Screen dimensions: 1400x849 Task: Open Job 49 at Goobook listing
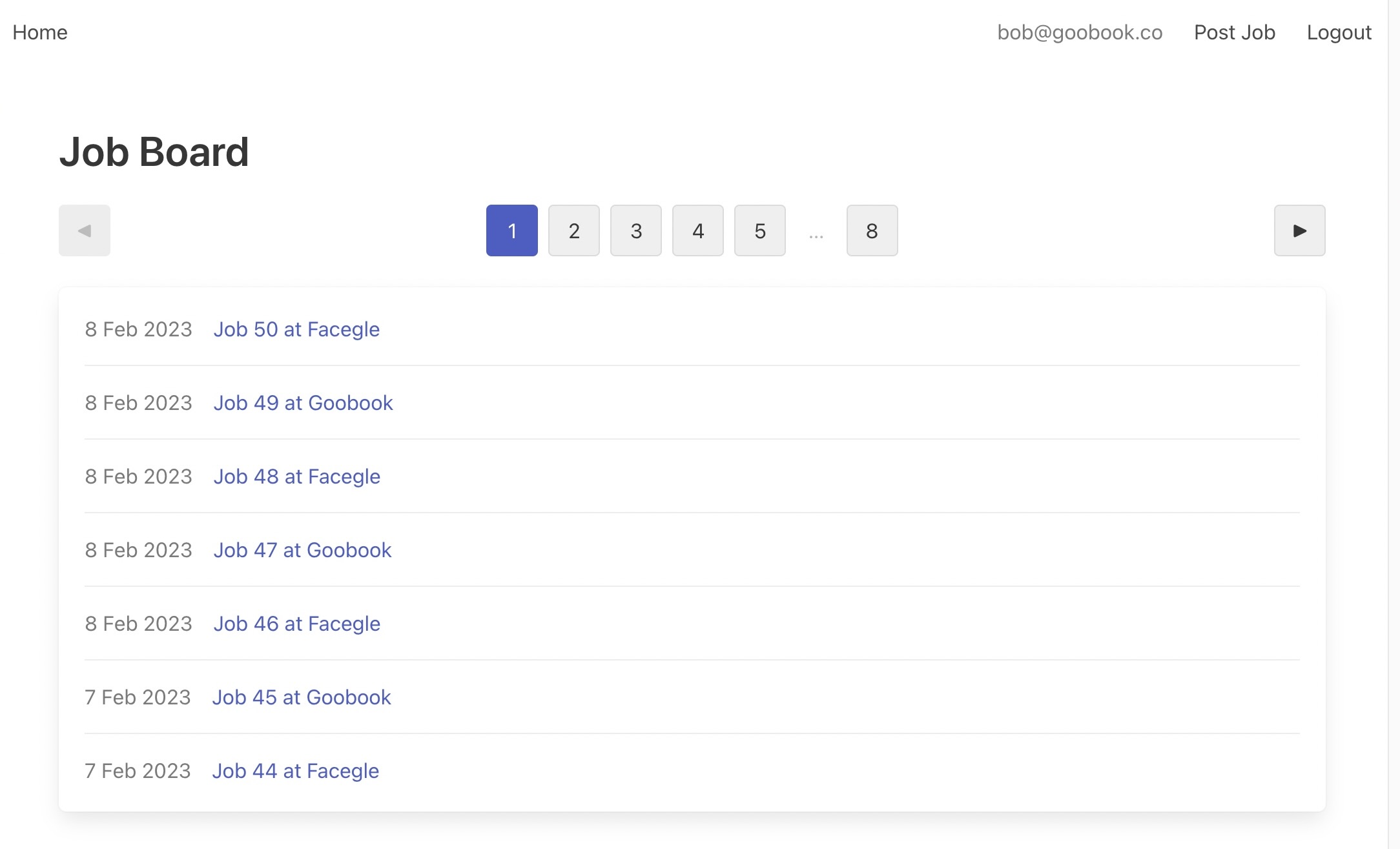(303, 403)
